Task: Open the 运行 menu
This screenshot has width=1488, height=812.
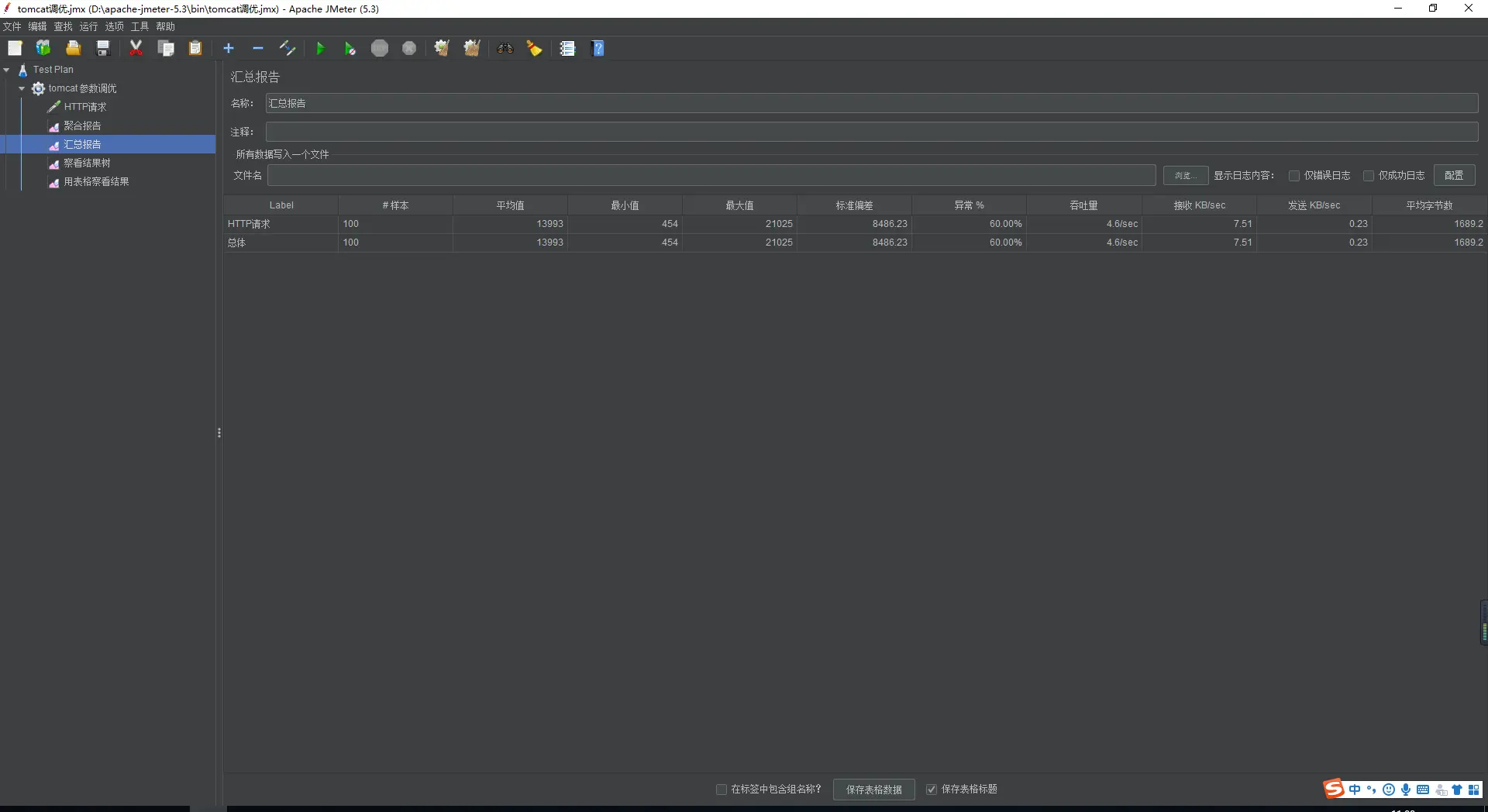Action: tap(89, 26)
